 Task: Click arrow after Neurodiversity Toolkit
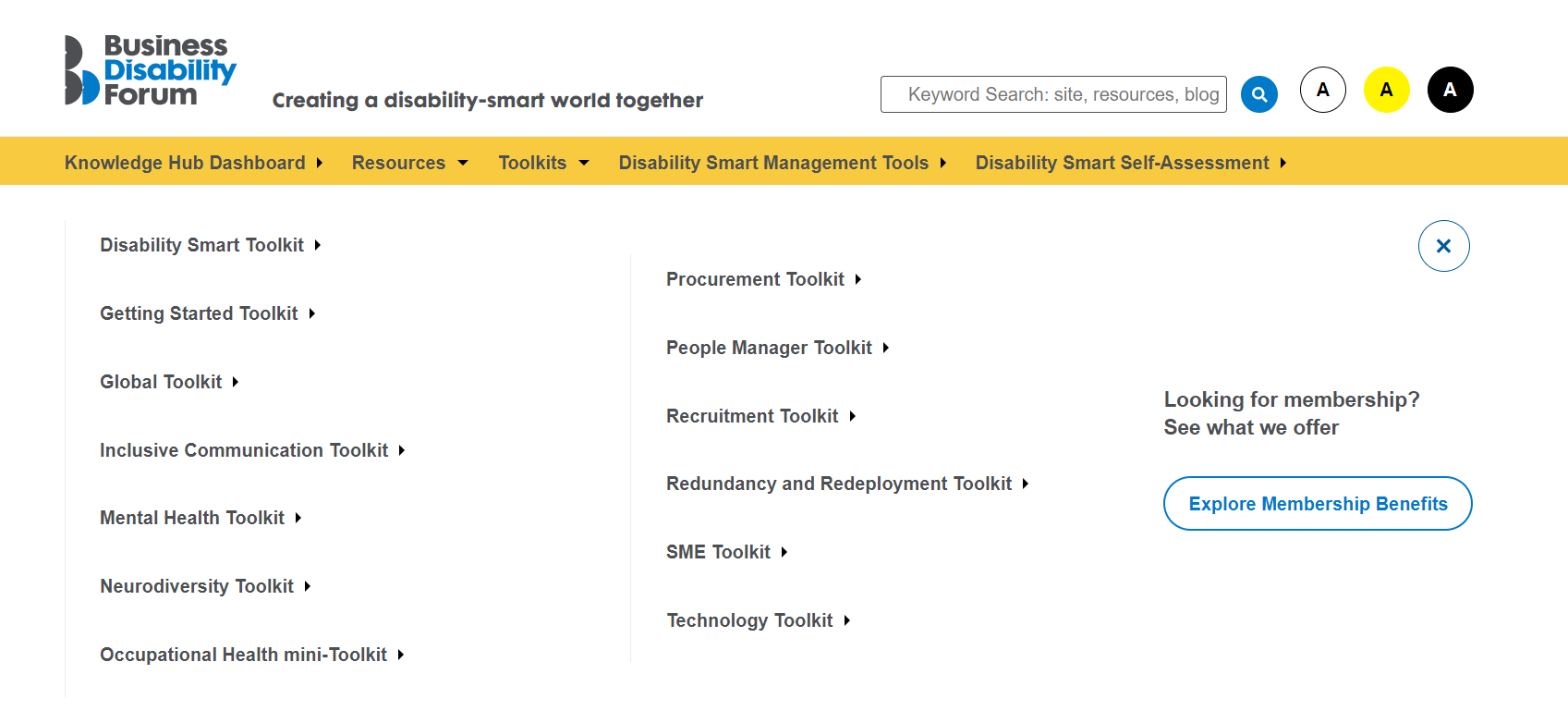308,586
